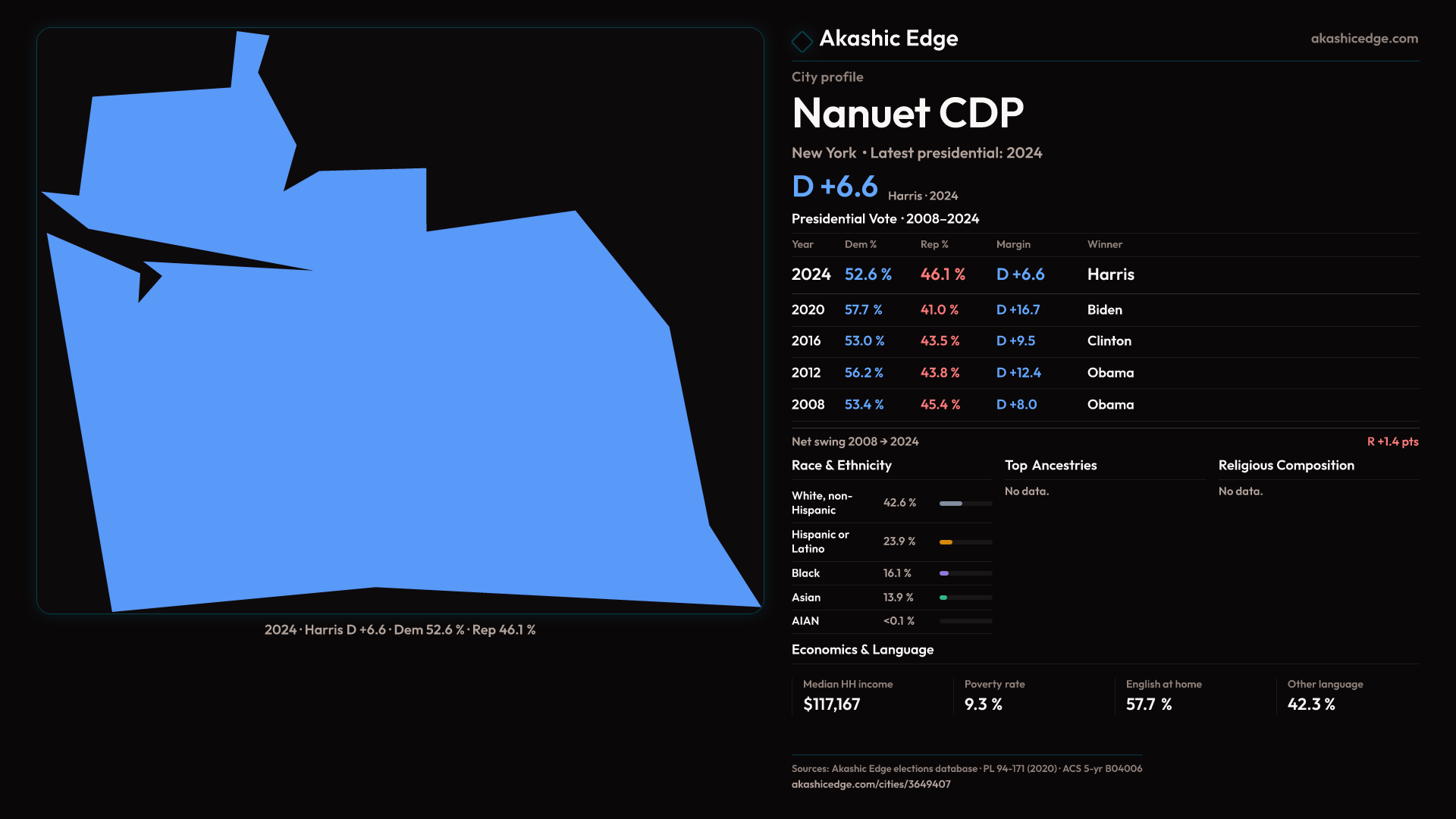Open the akashicedge.com link in the header
Viewport: 1456px width, 819px height.
(1363, 39)
